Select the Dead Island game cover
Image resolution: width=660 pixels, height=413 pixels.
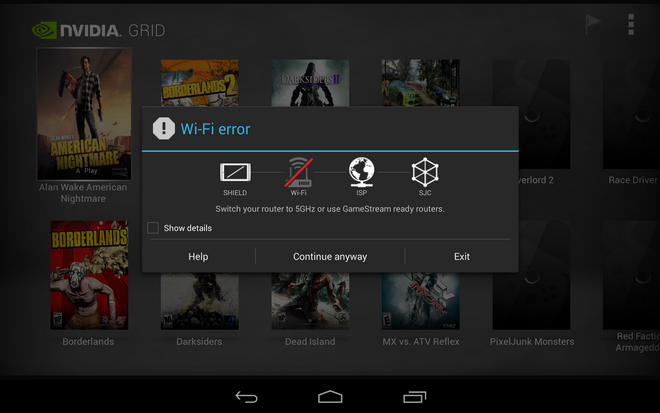click(310, 301)
